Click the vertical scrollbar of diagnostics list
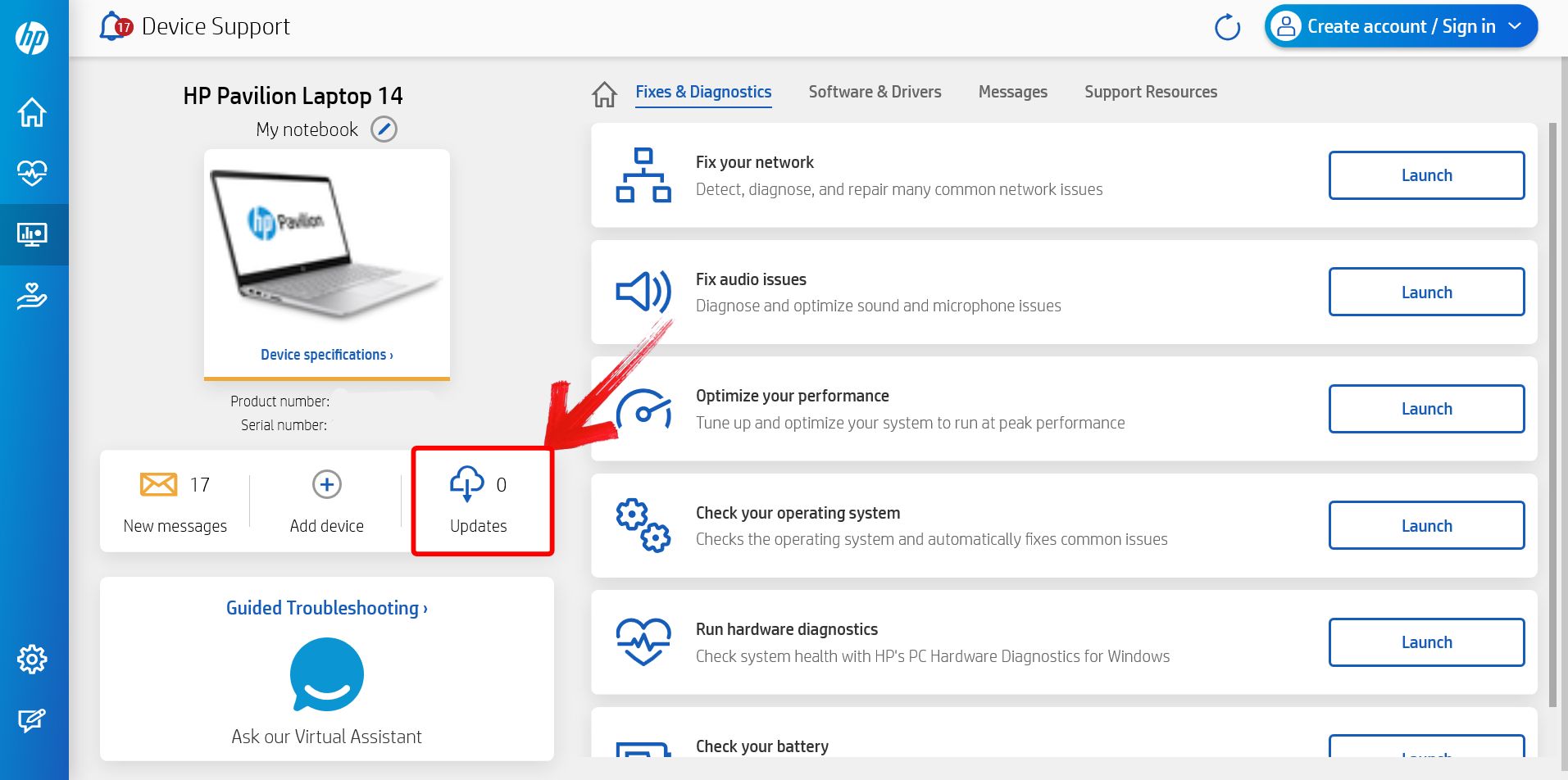The width and height of the screenshot is (1568, 780). click(1552, 415)
